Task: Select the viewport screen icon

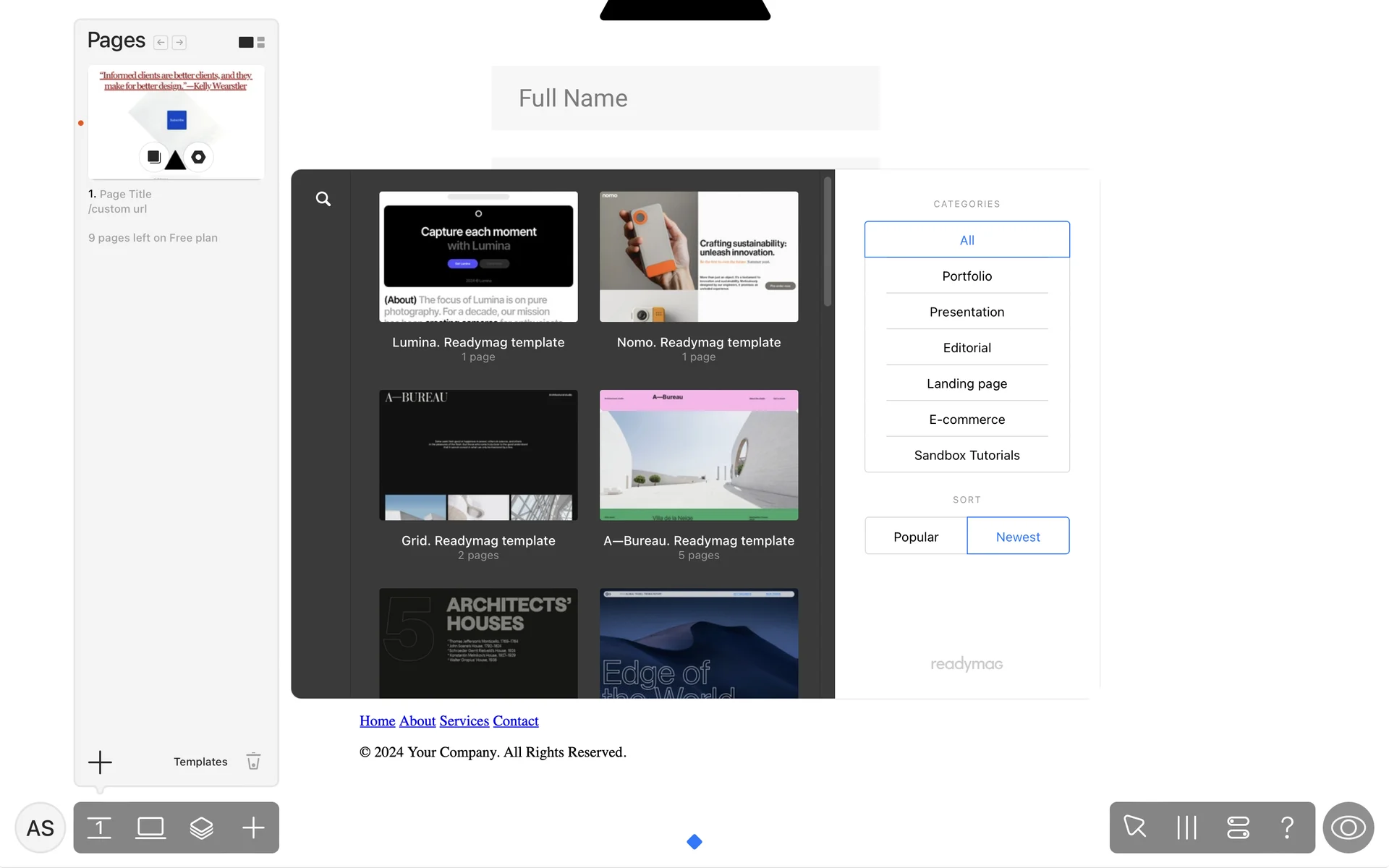Action: pyautogui.click(x=150, y=827)
